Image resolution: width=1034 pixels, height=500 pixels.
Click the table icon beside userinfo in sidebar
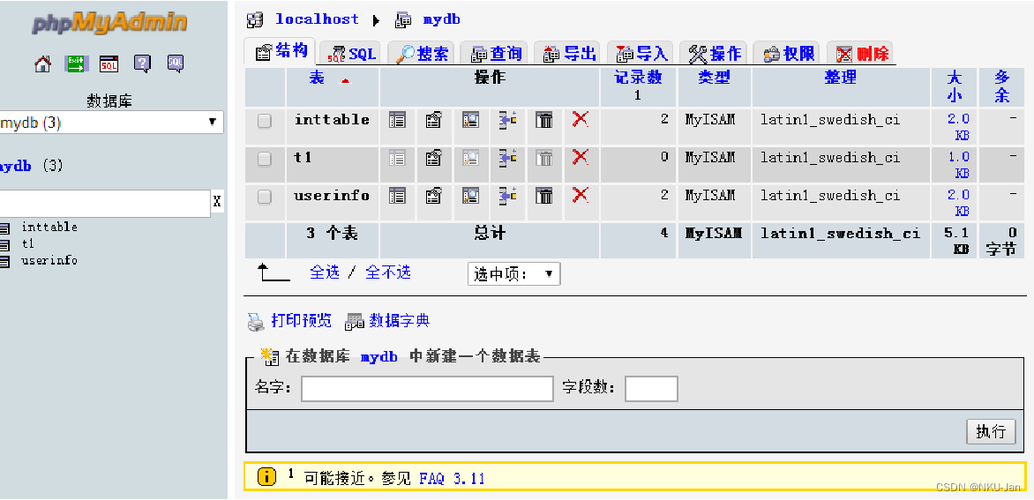5,261
